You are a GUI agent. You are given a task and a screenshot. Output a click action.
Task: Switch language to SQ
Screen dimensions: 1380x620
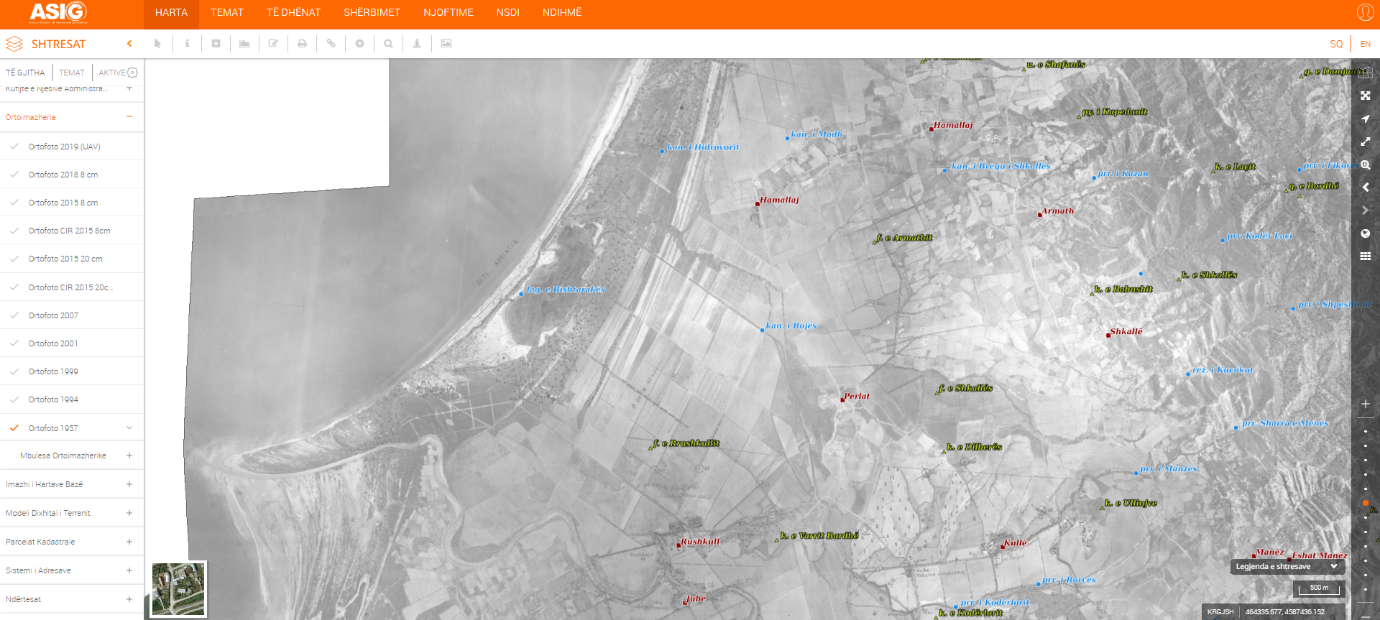(x=1336, y=44)
